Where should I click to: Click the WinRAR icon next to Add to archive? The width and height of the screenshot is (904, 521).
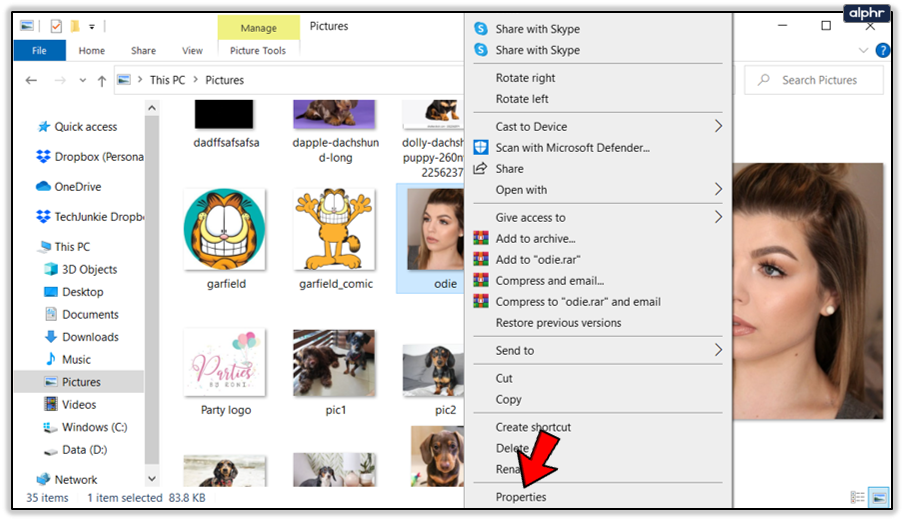point(481,238)
